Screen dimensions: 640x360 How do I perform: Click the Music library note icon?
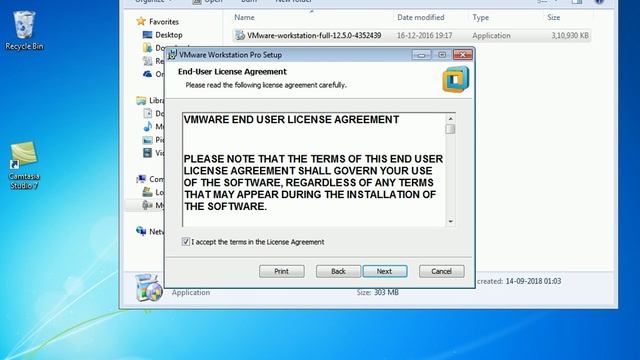[x=148, y=127]
